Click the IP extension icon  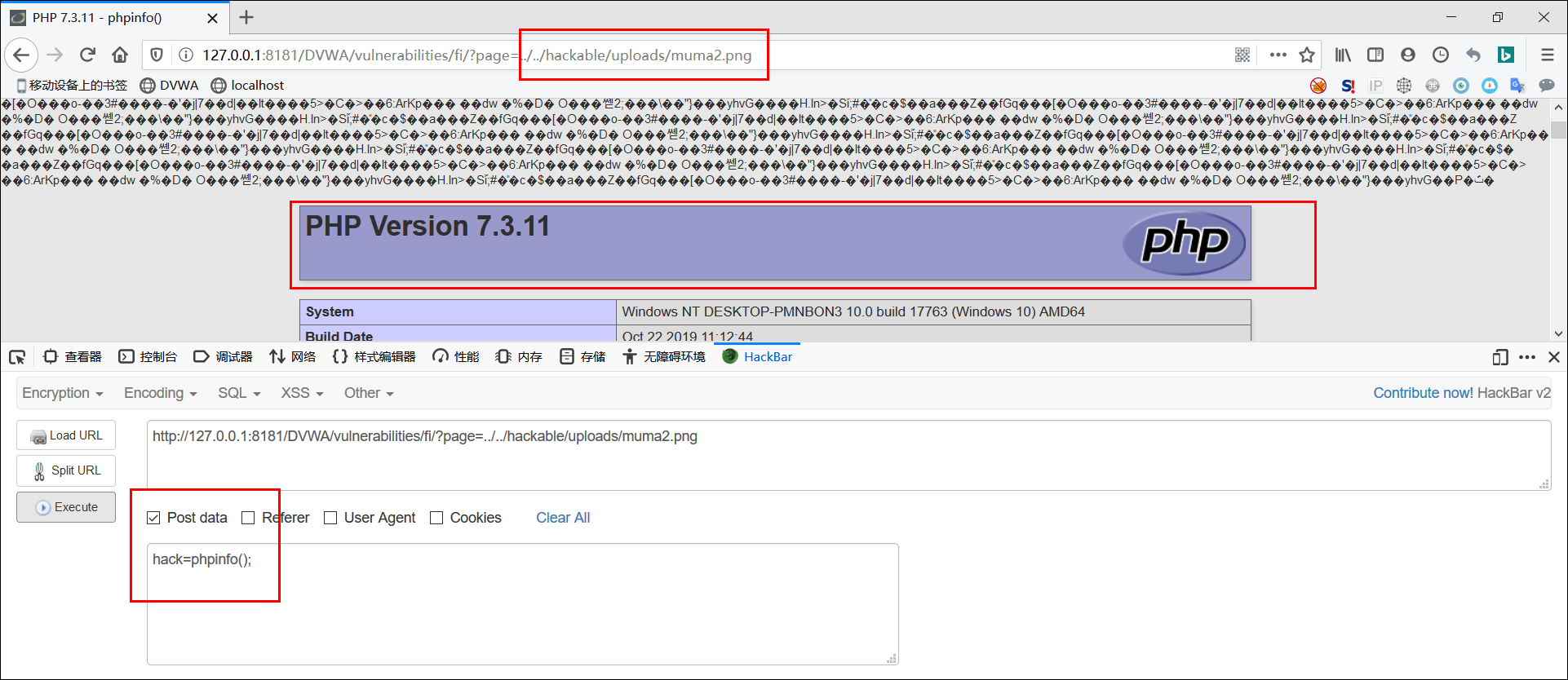(1375, 86)
